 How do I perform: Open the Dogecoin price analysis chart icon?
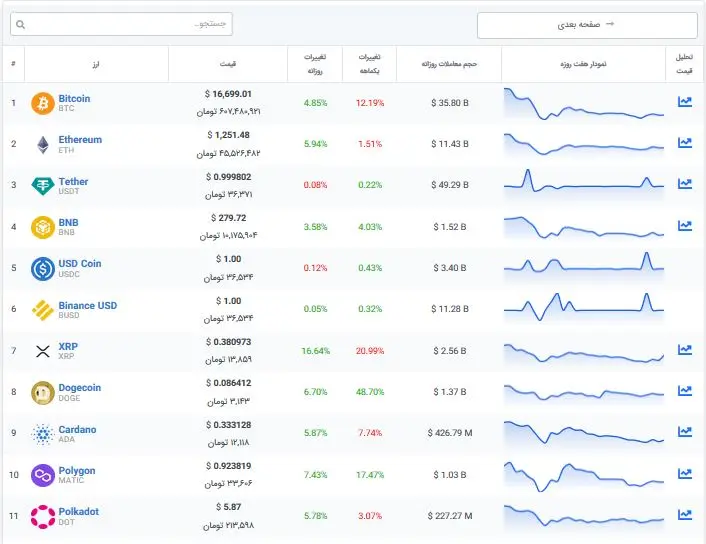coord(684,391)
